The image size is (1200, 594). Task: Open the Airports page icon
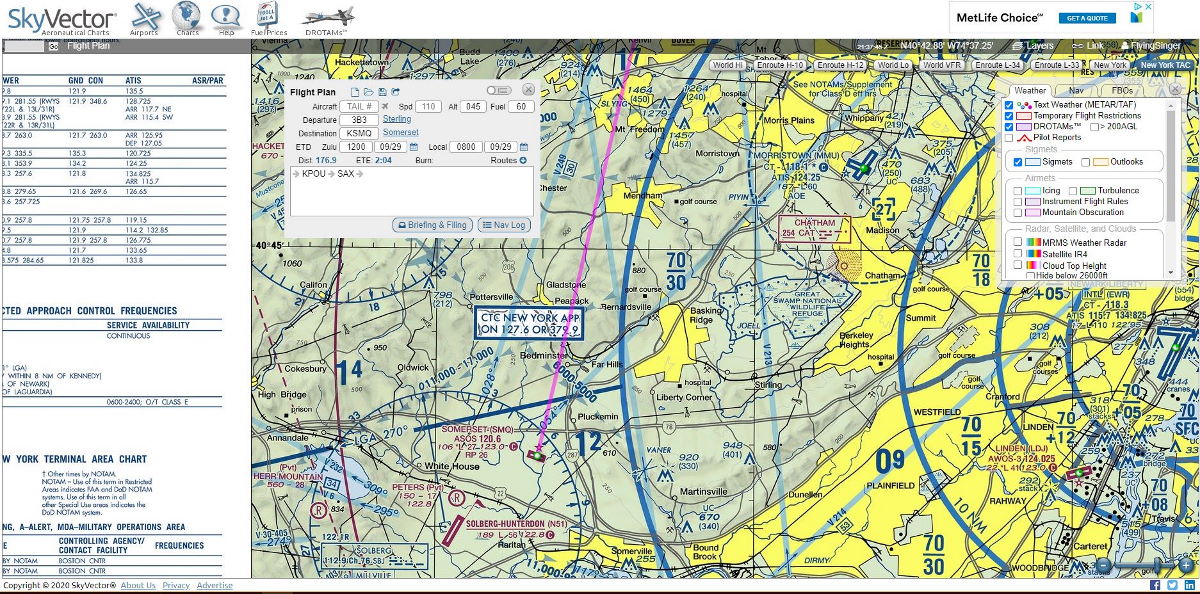[145, 17]
